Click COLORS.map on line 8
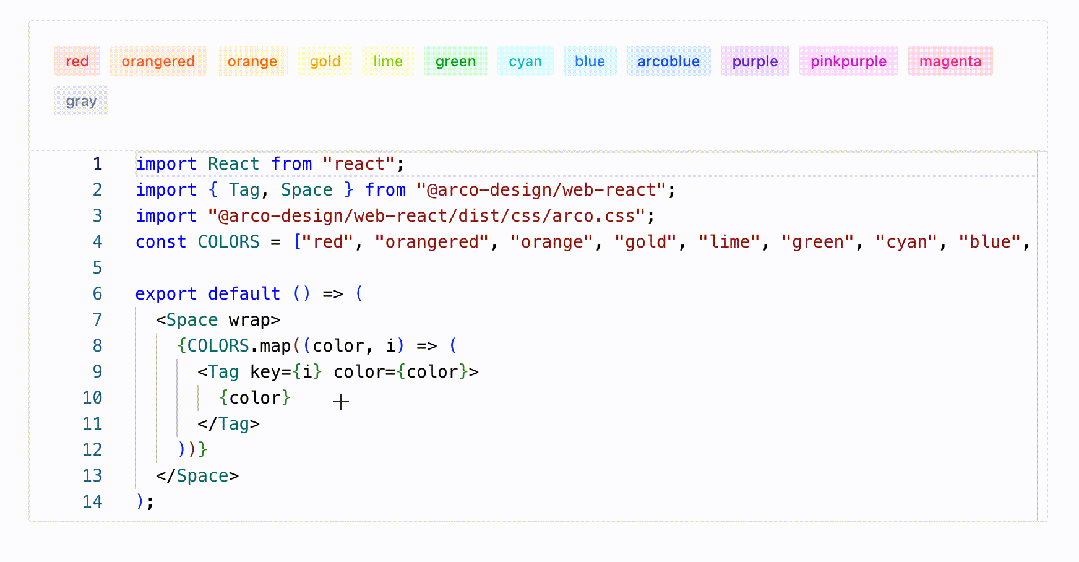Image resolution: width=1079 pixels, height=562 pixels. (239, 346)
